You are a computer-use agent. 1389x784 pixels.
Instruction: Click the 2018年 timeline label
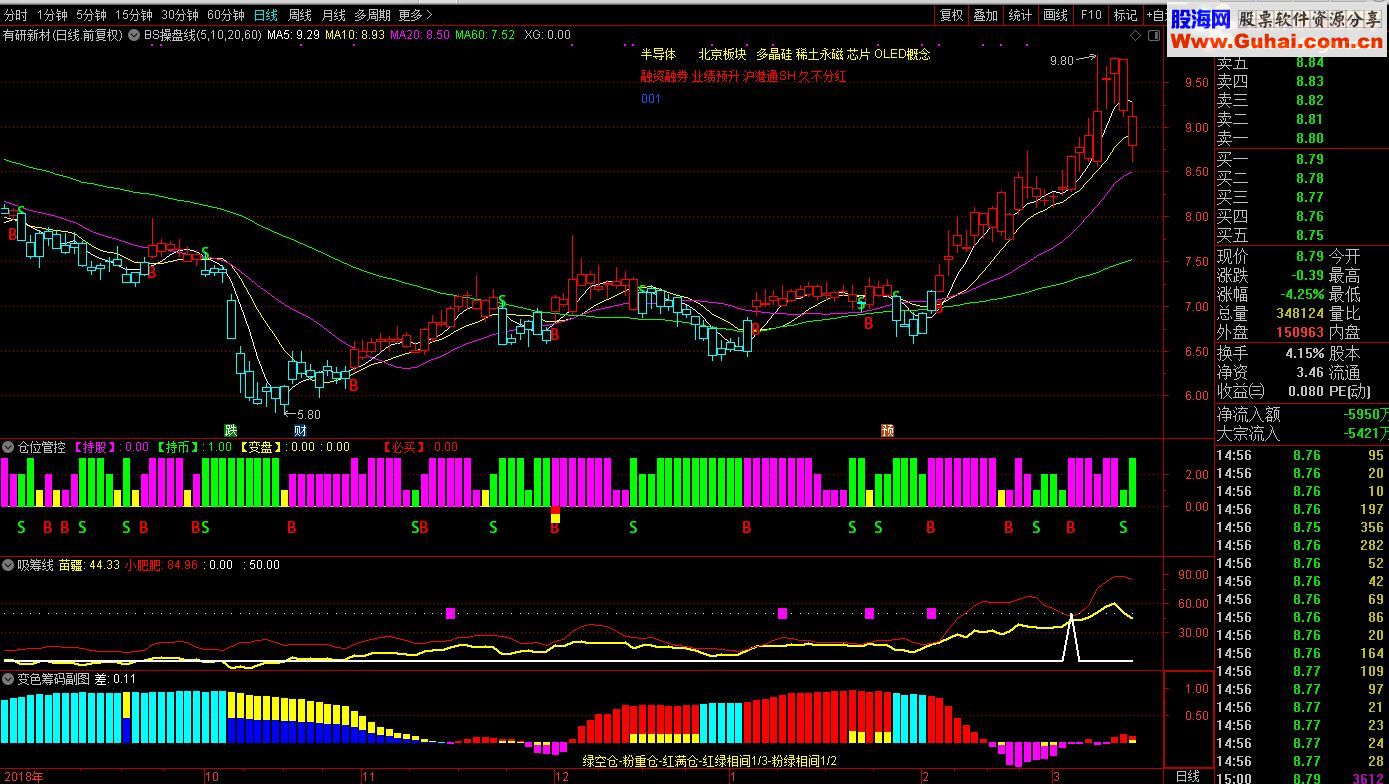pos(22,776)
